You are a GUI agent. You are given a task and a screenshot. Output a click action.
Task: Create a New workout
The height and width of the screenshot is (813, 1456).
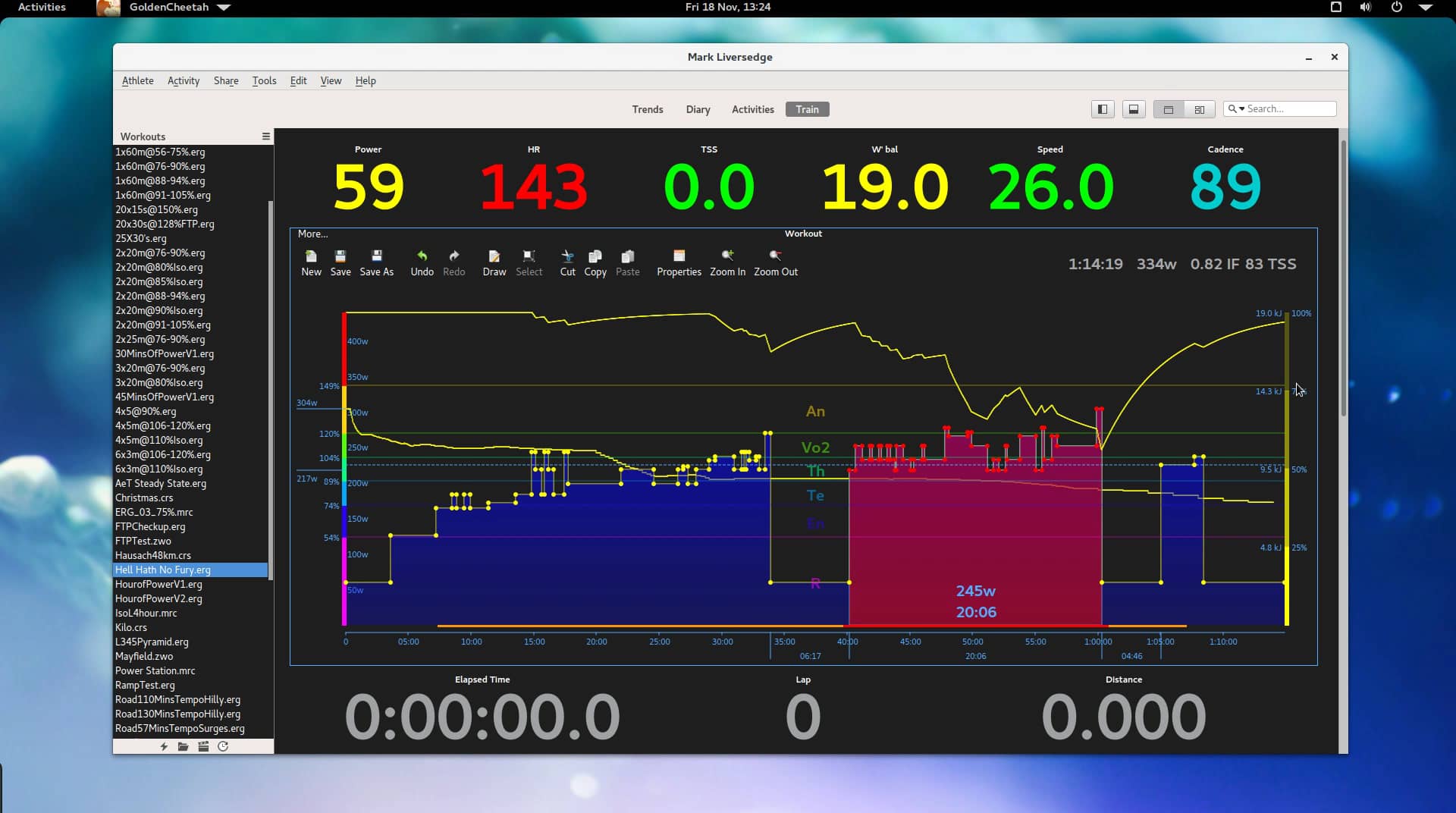point(311,262)
